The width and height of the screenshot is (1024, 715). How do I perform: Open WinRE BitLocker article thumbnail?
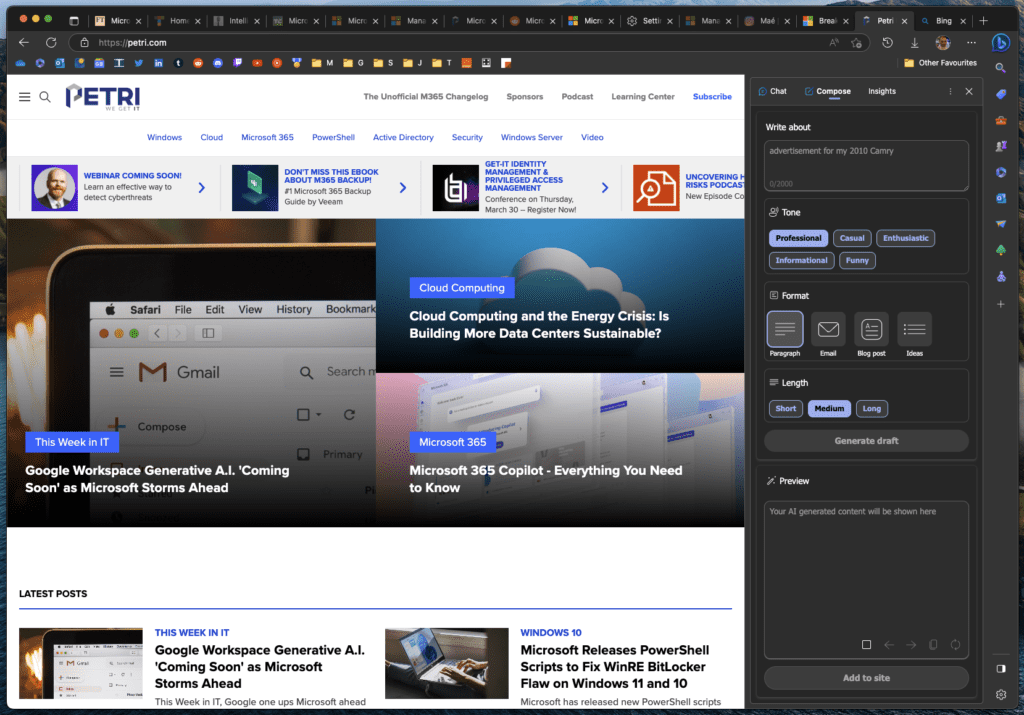point(447,663)
